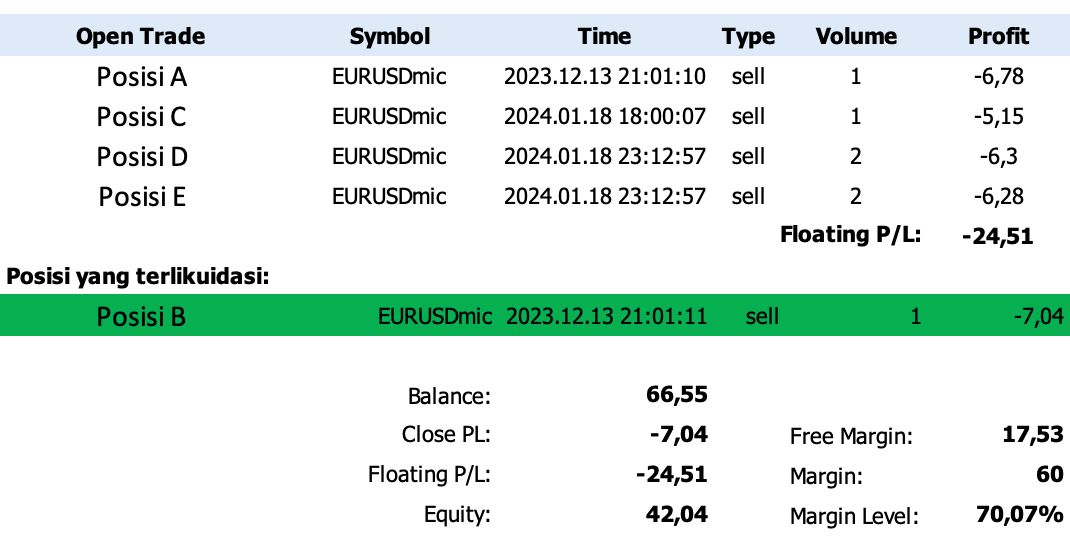Select the Posisi yang terlikuidasi heading
Screen dimensions: 1070x548
tap(138, 277)
